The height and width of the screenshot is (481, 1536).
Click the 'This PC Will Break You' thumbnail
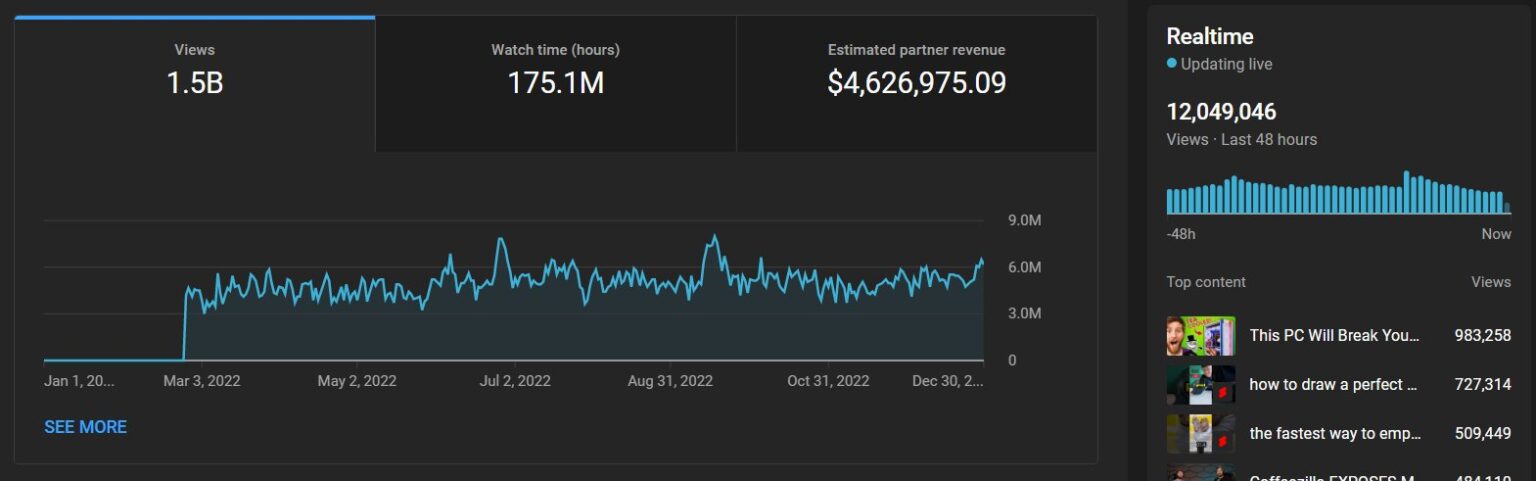pos(1201,336)
